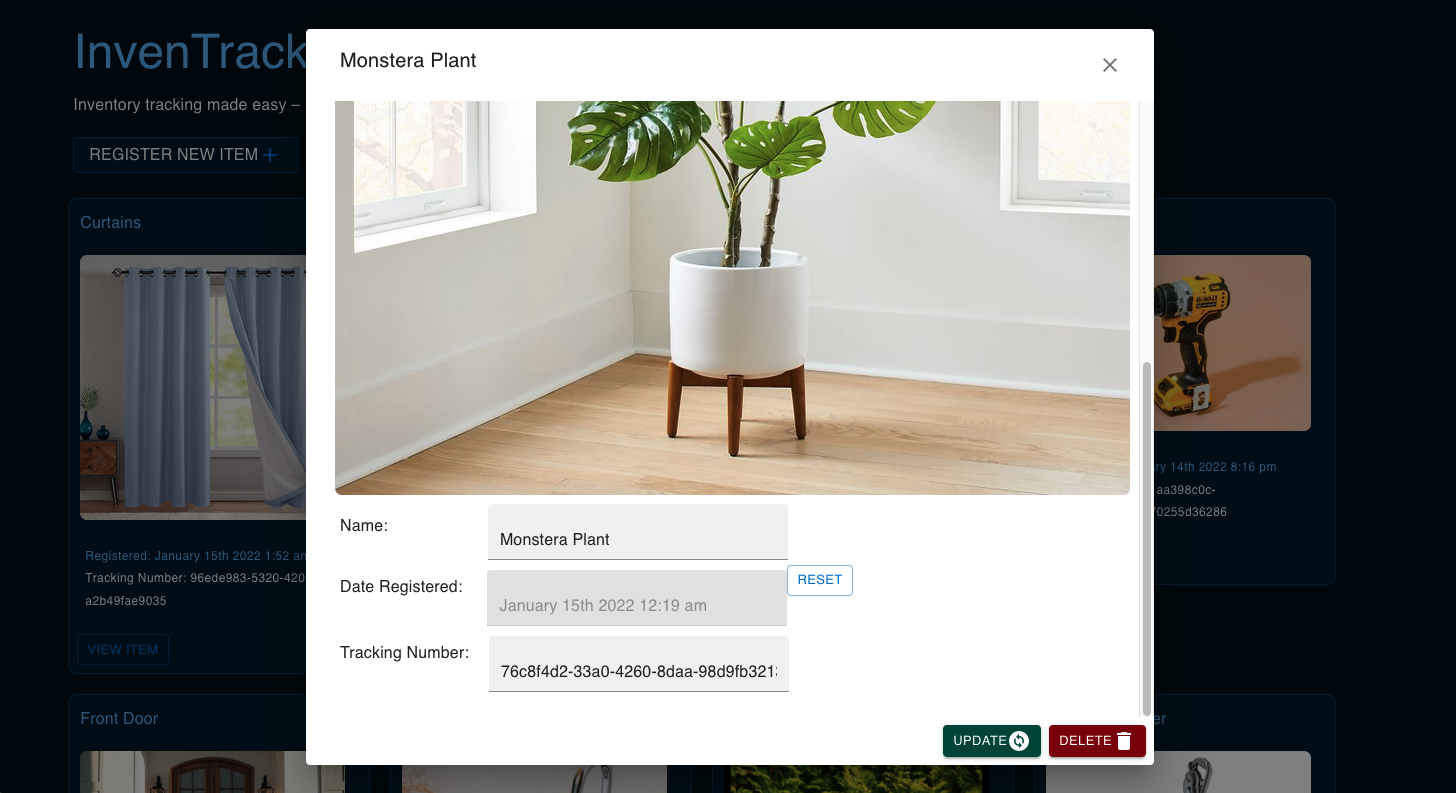Click the plus icon beside Register New Item

click(270, 155)
